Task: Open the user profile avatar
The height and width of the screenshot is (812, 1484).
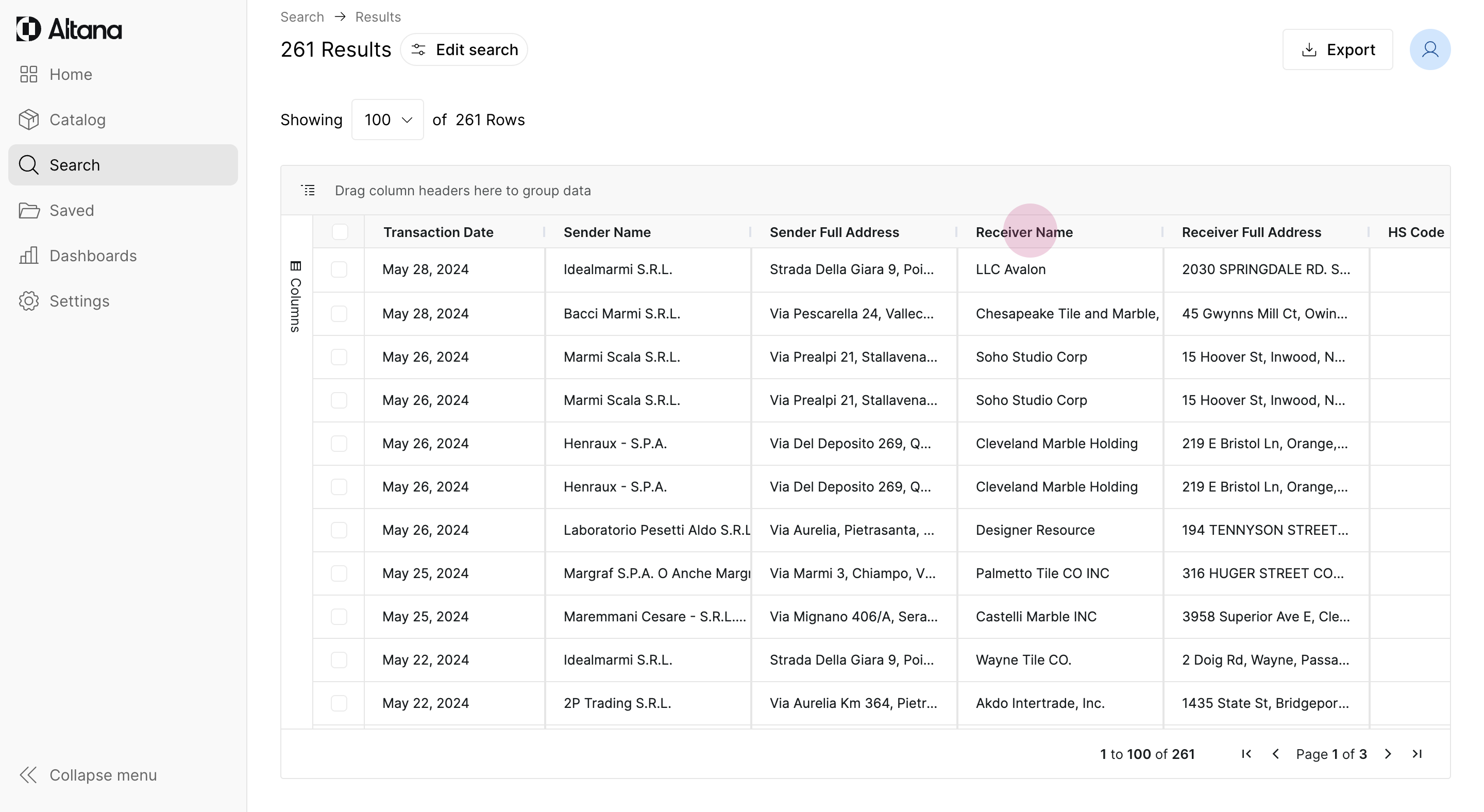Action: click(1429, 49)
